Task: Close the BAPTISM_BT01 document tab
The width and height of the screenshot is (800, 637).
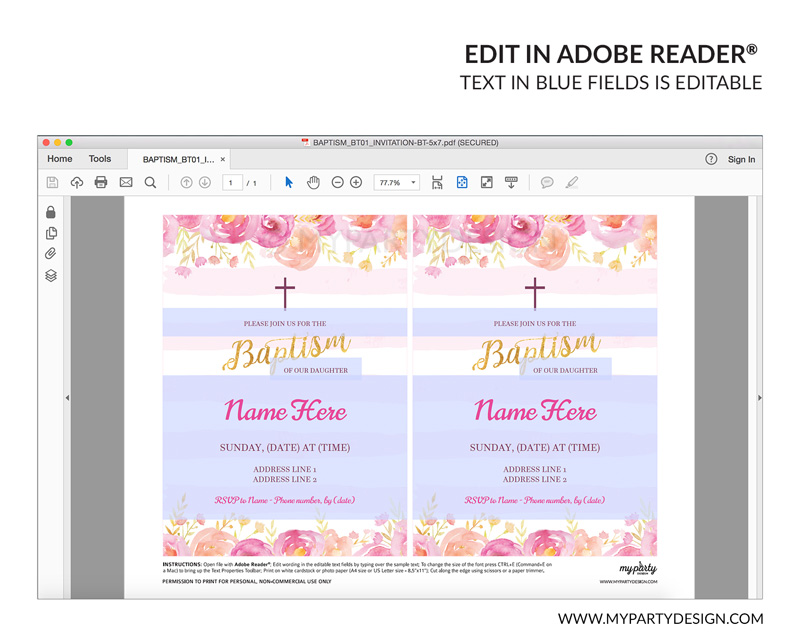Action: pos(223,160)
